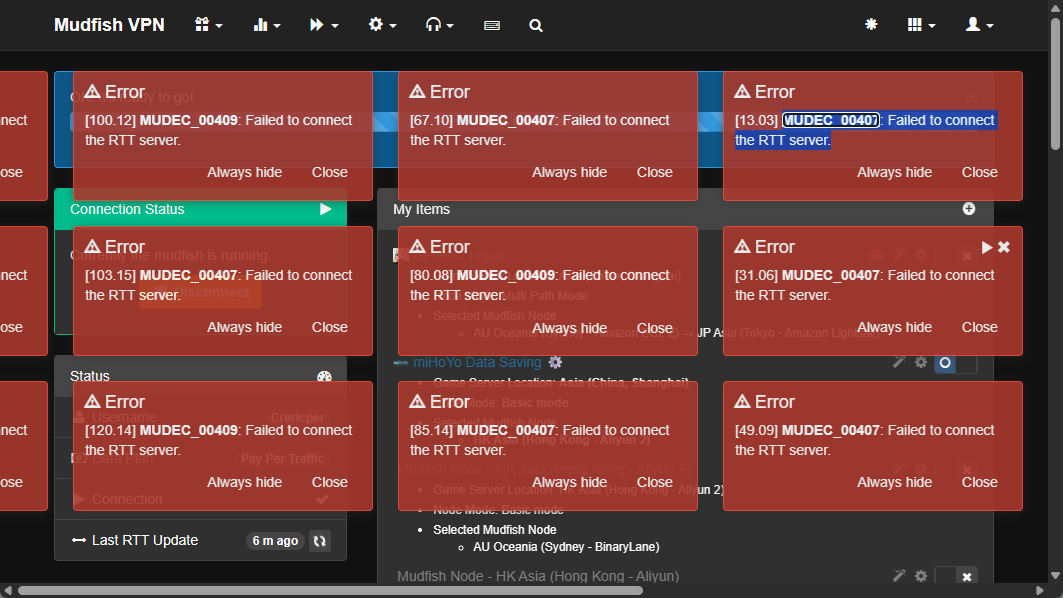Close the [13.03] MUDEC_00407 error

(980, 172)
